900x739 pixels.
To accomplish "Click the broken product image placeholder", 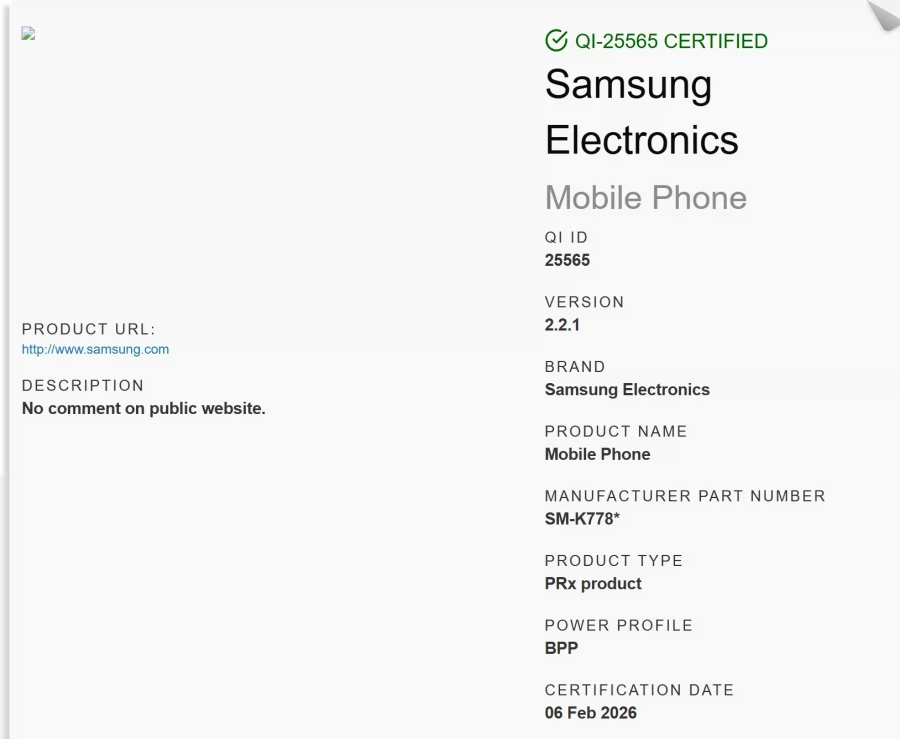I will [28, 33].
